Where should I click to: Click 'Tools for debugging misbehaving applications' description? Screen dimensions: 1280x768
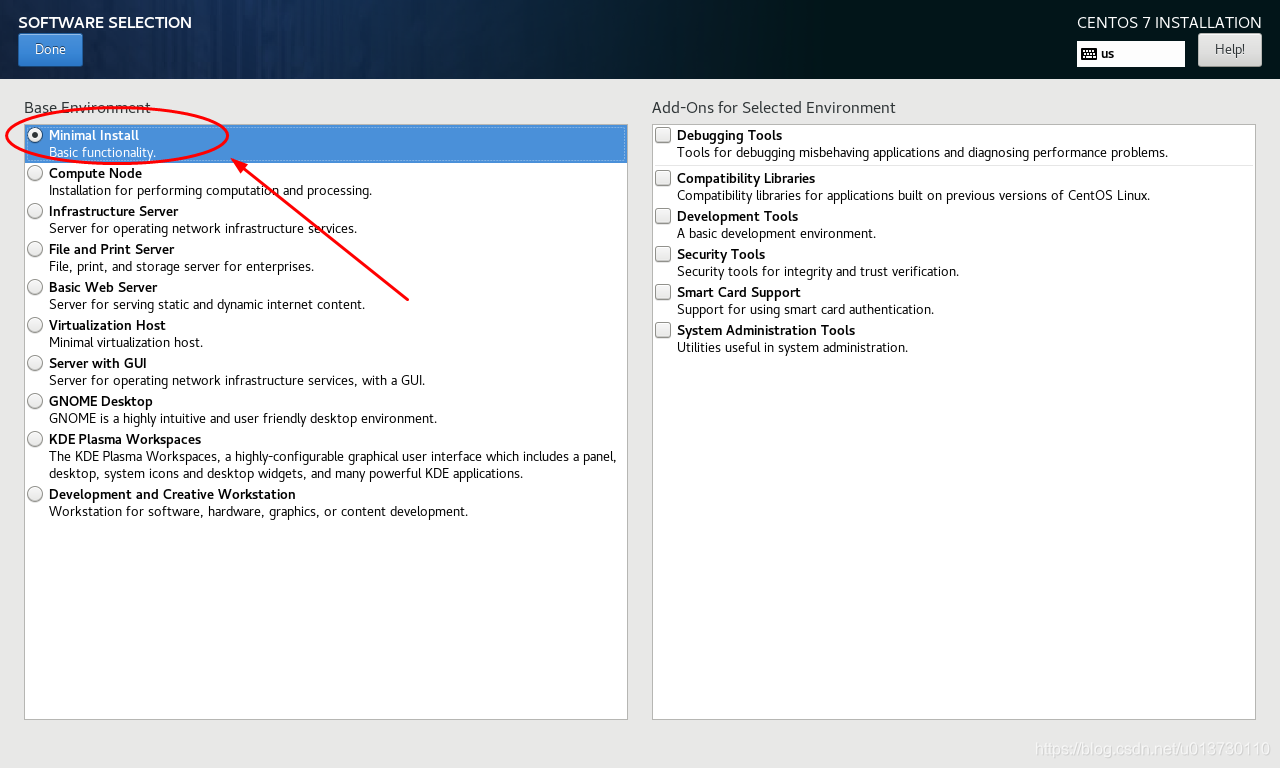[x=922, y=152]
